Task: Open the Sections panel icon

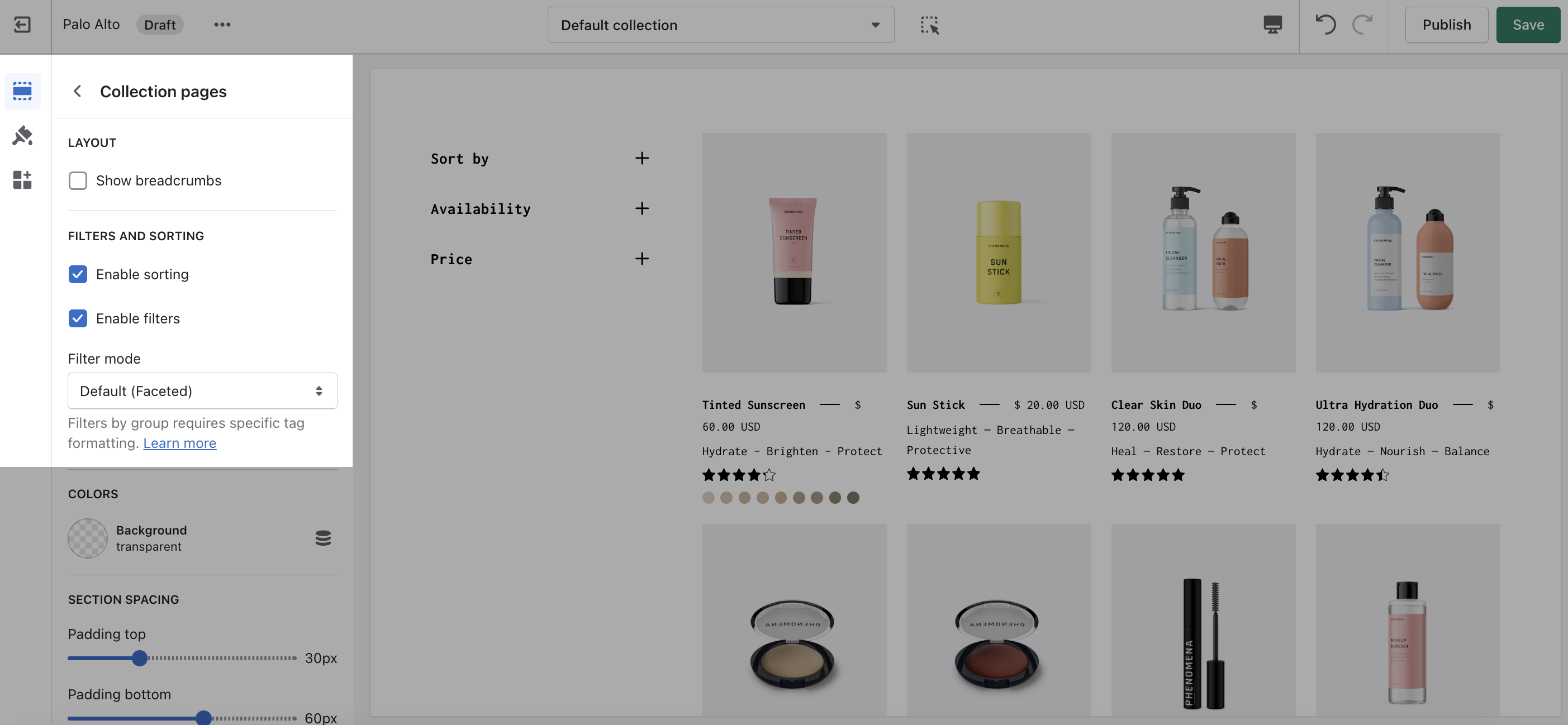Action: pos(22,91)
